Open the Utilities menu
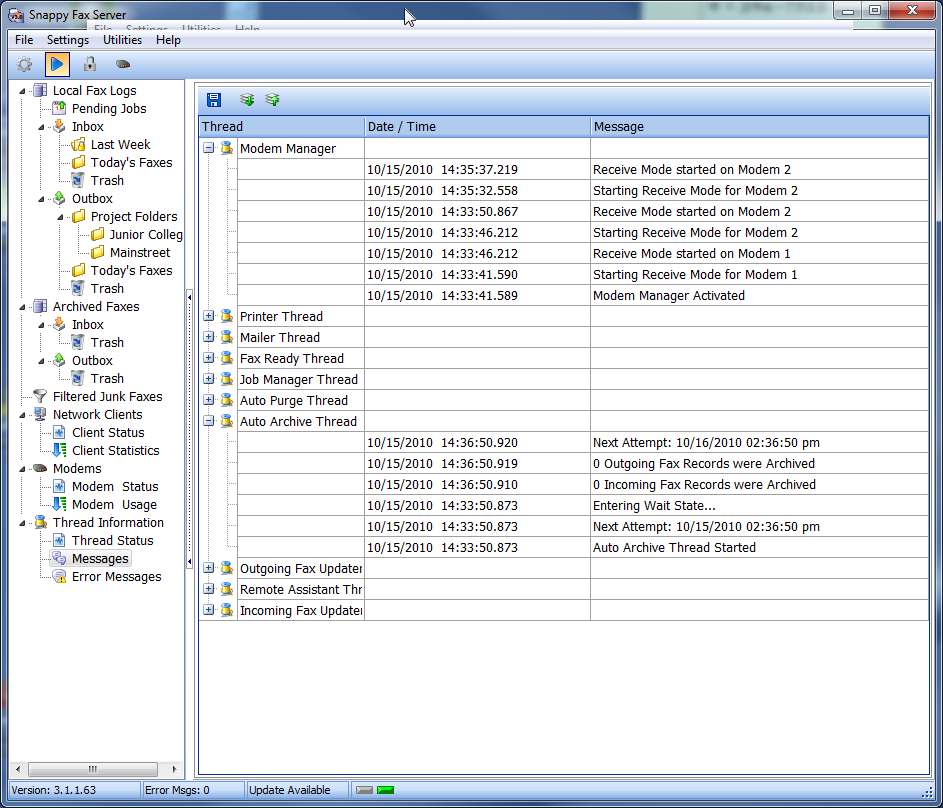 (x=123, y=40)
